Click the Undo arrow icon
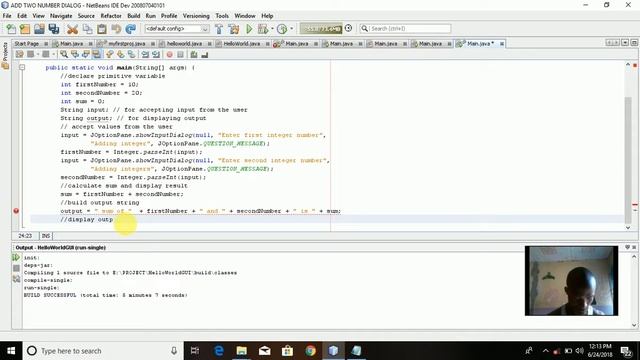 click(116, 29)
